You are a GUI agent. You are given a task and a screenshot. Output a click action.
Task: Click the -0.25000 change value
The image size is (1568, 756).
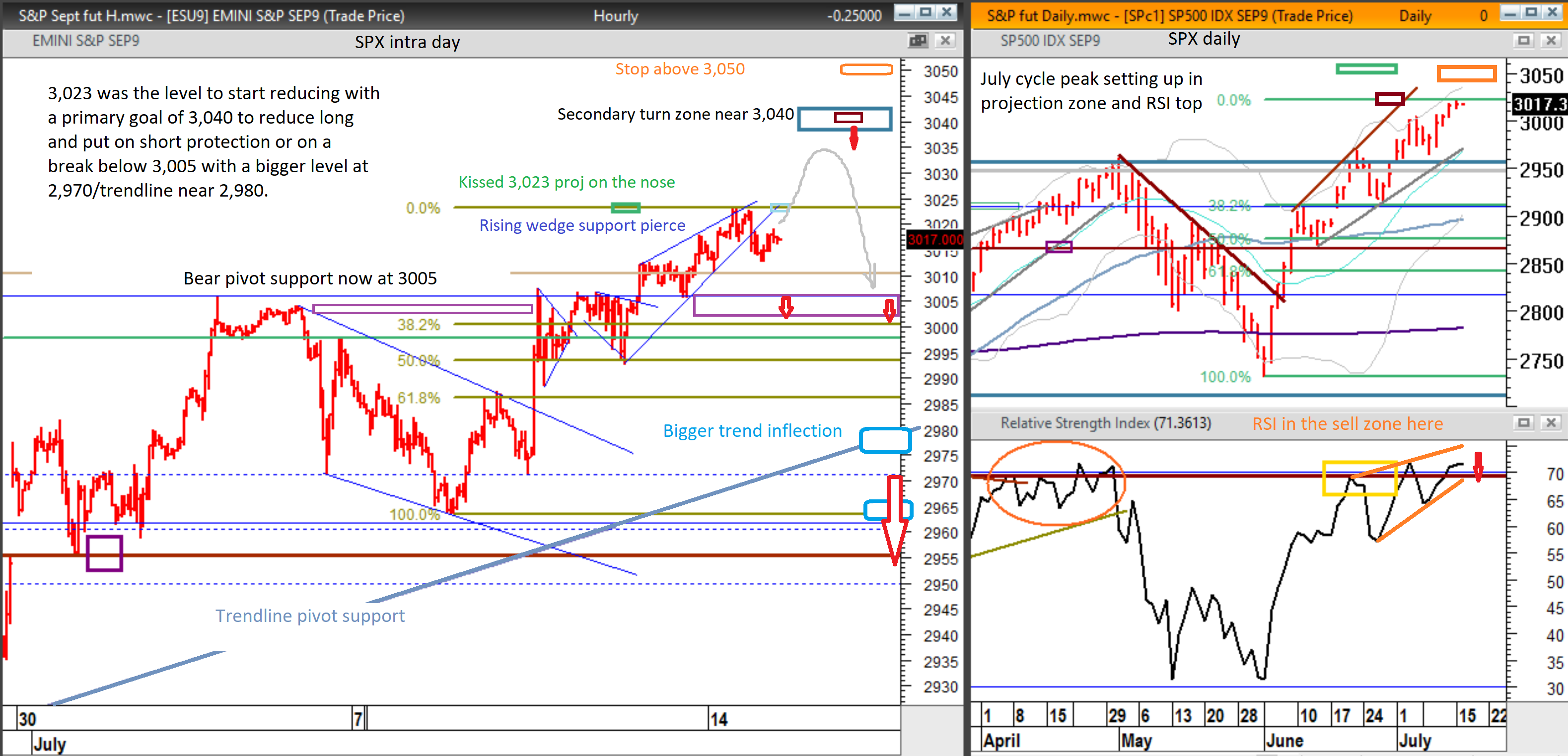[x=854, y=16]
